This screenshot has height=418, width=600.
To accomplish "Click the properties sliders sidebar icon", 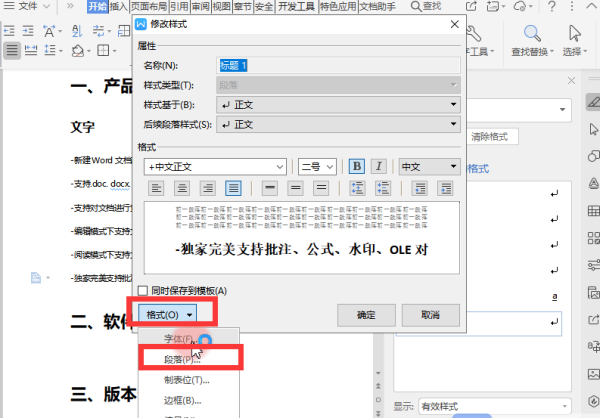I will pyautogui.click(x=593, y=265).
